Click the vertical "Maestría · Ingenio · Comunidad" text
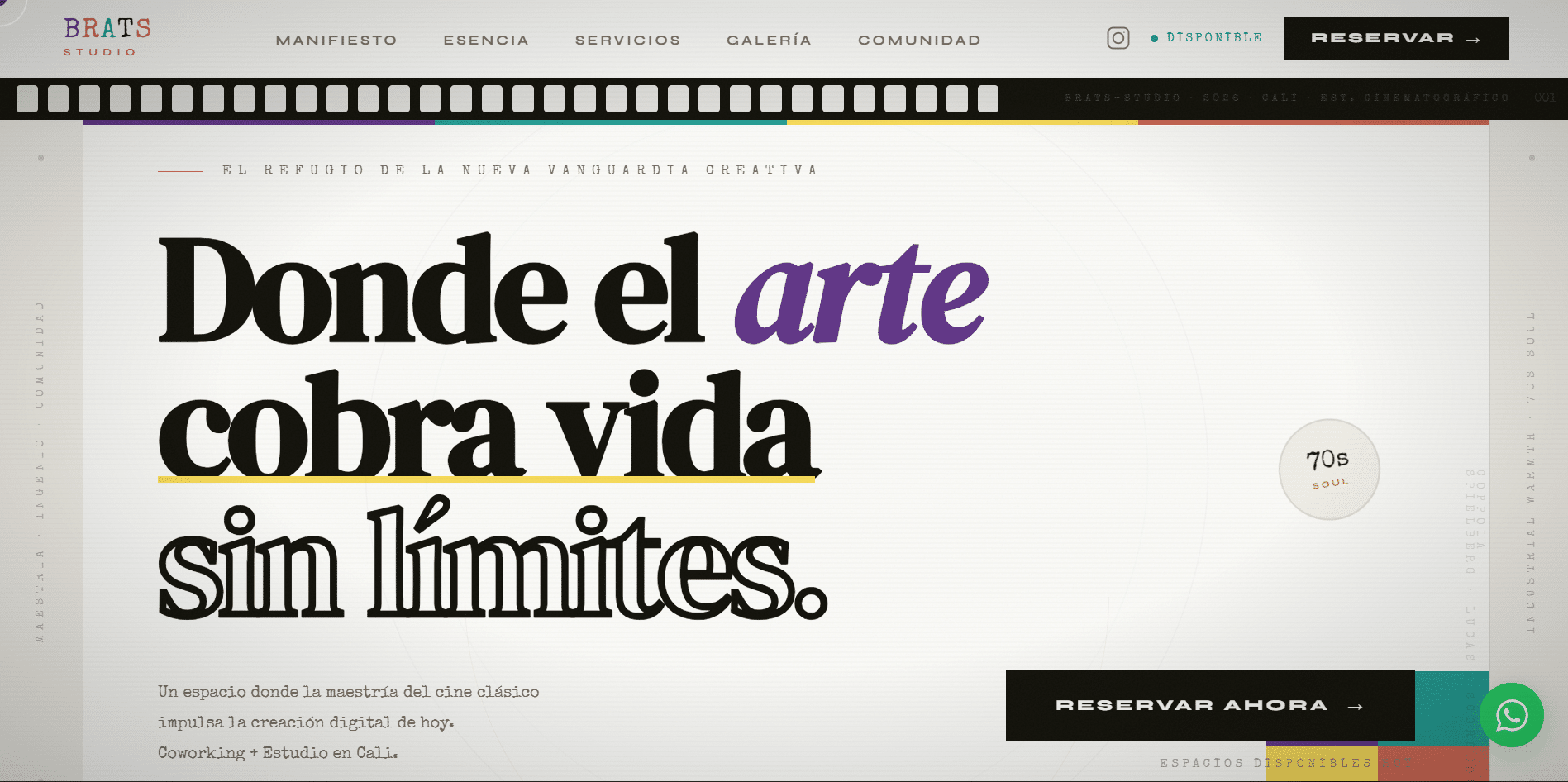Viewport: 1568px width, 782px height. pos(39,471)
